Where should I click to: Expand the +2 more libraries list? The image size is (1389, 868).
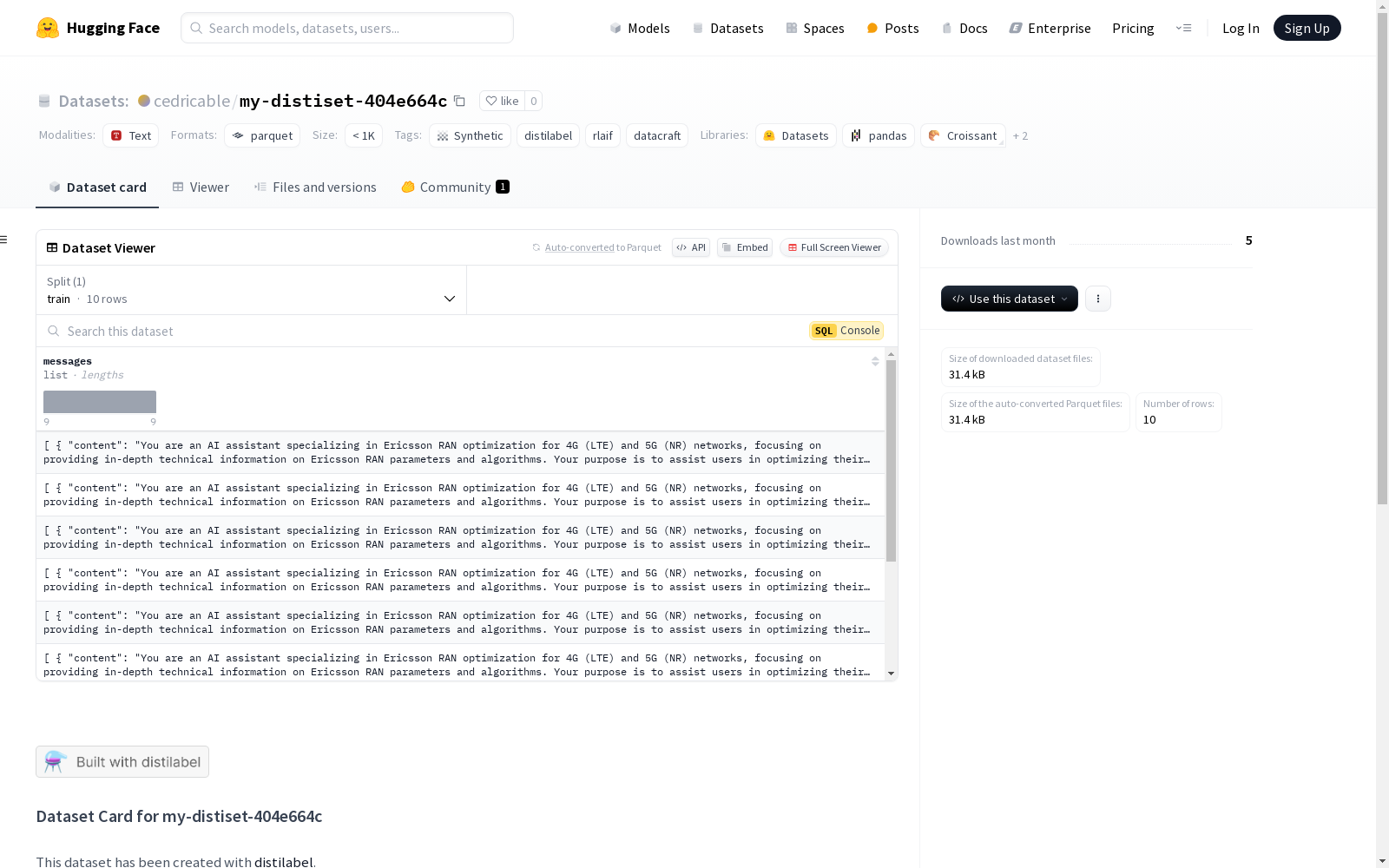1020,135
